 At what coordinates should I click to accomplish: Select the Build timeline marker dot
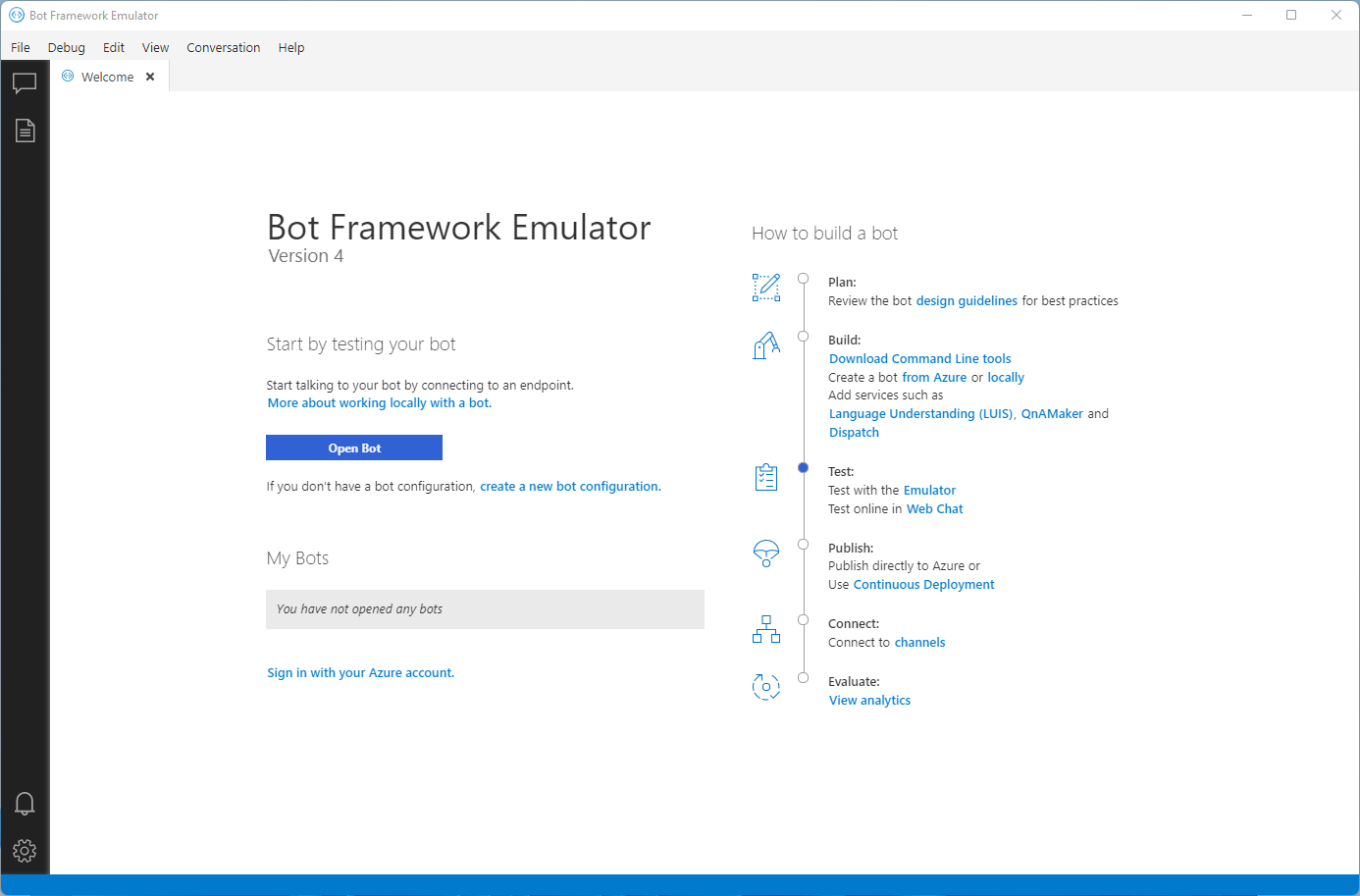pyautogui.click(x=803, y=337)
